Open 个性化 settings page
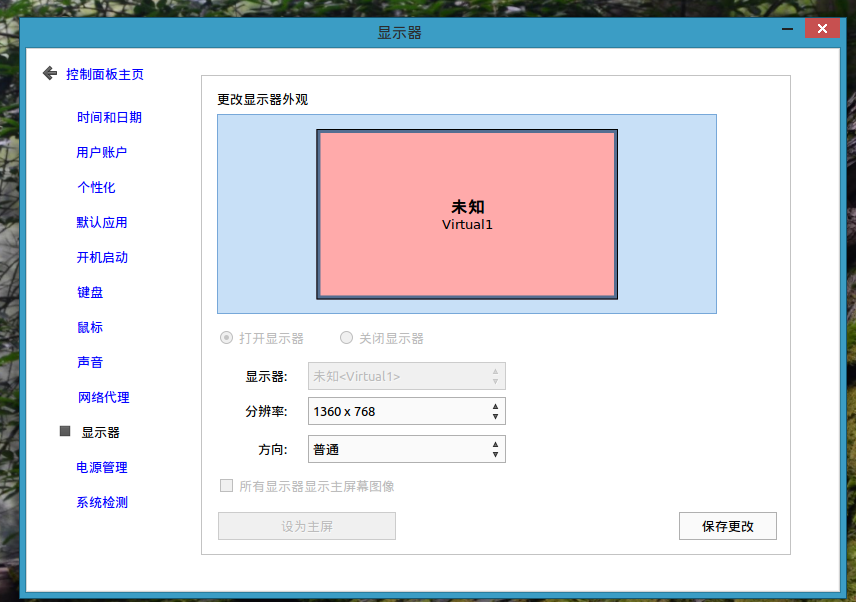Image resolution: width=856 pixels, height=602 pixels. (x=96, y=187)
